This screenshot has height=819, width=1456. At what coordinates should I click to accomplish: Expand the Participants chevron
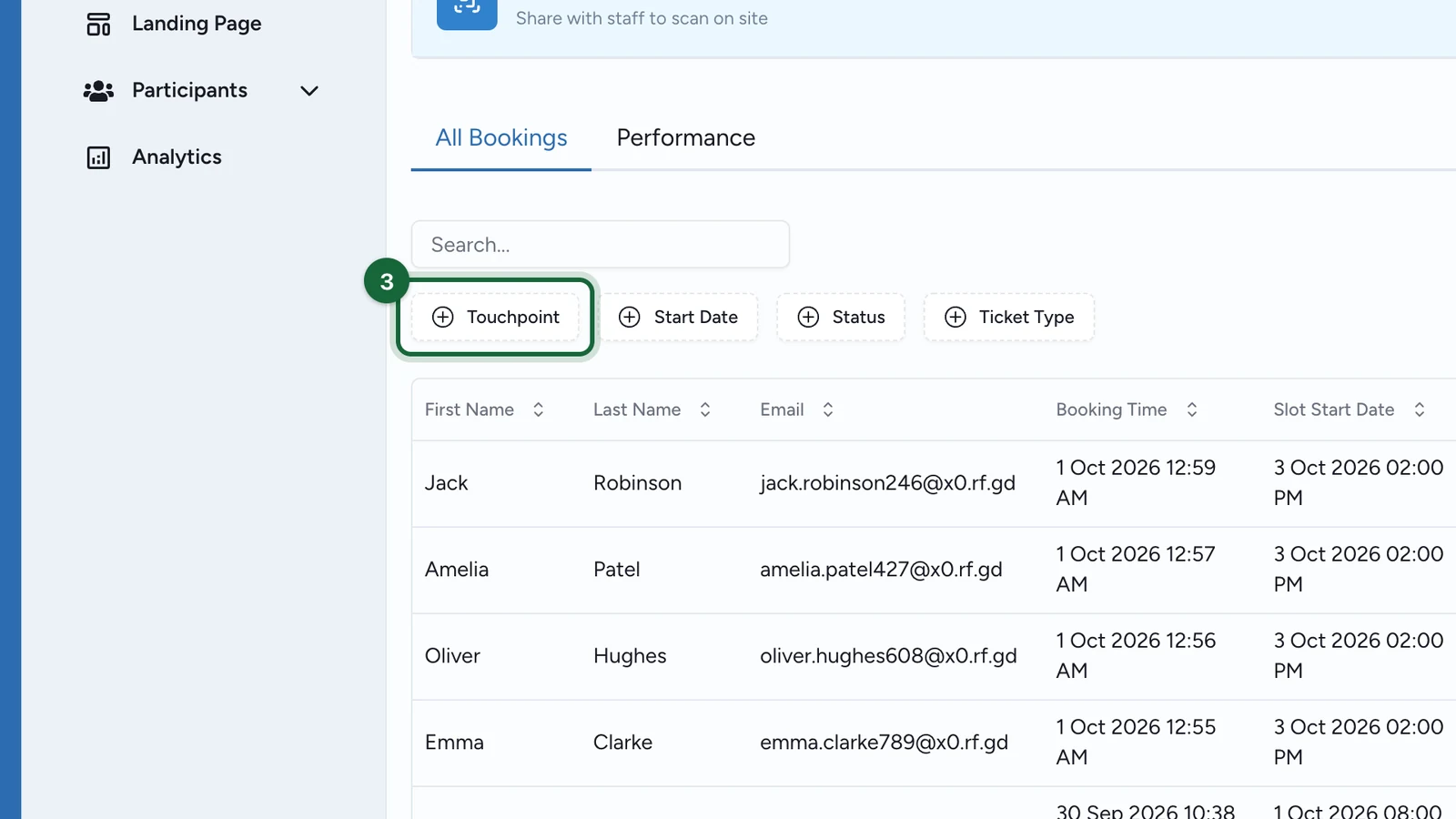point(309,91)
